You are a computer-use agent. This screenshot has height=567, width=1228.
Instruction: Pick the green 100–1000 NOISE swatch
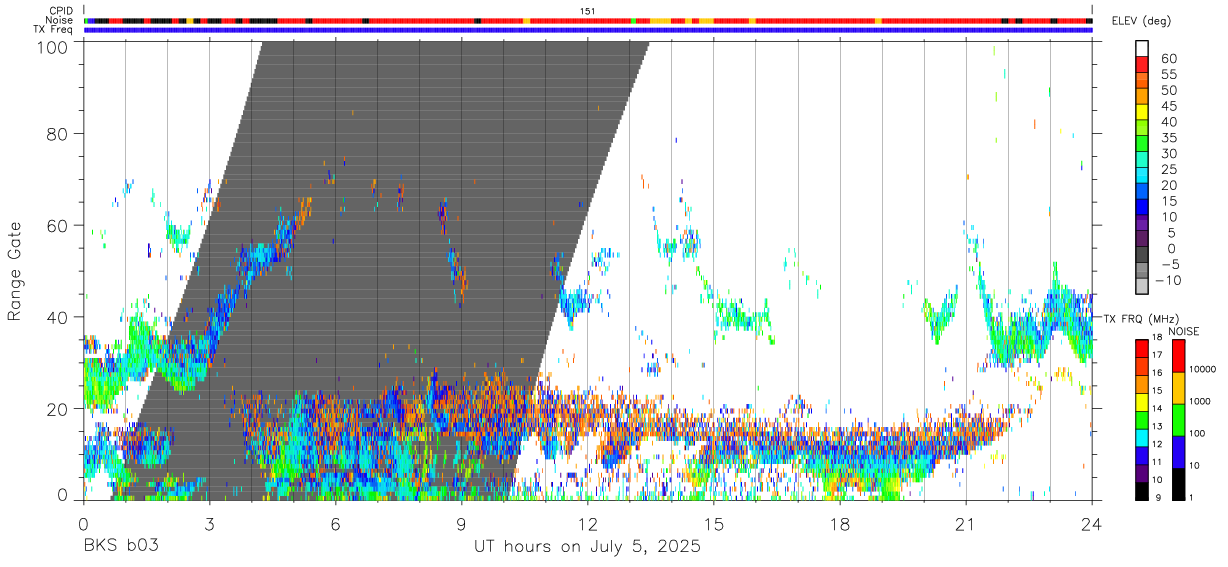click(x=1178, y=420)
